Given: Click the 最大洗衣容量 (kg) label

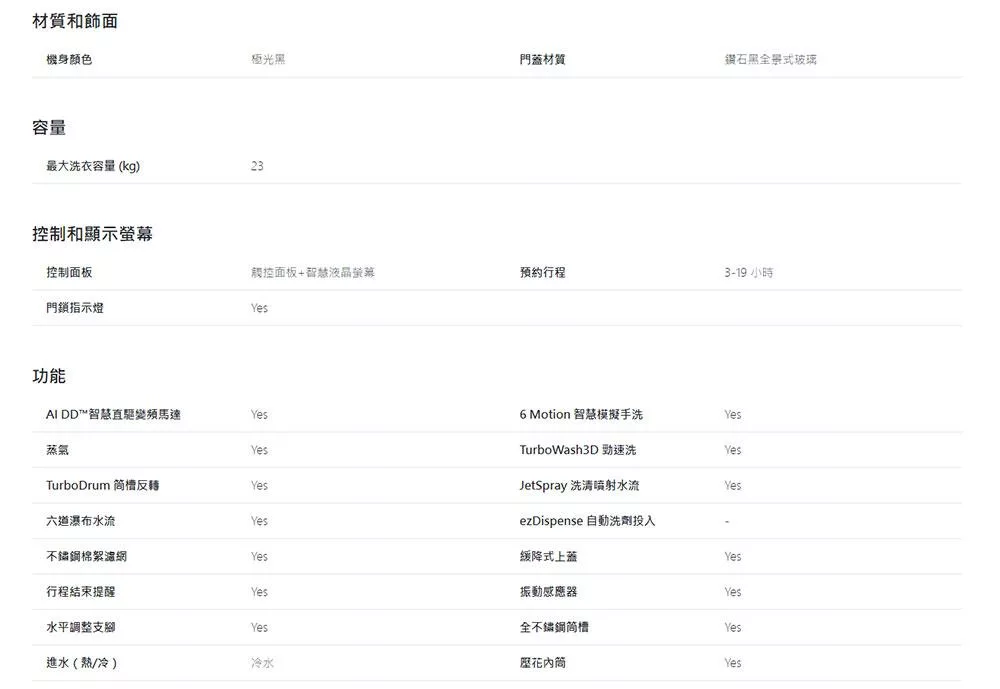Looking at the screenshot, I should point(93,166).
